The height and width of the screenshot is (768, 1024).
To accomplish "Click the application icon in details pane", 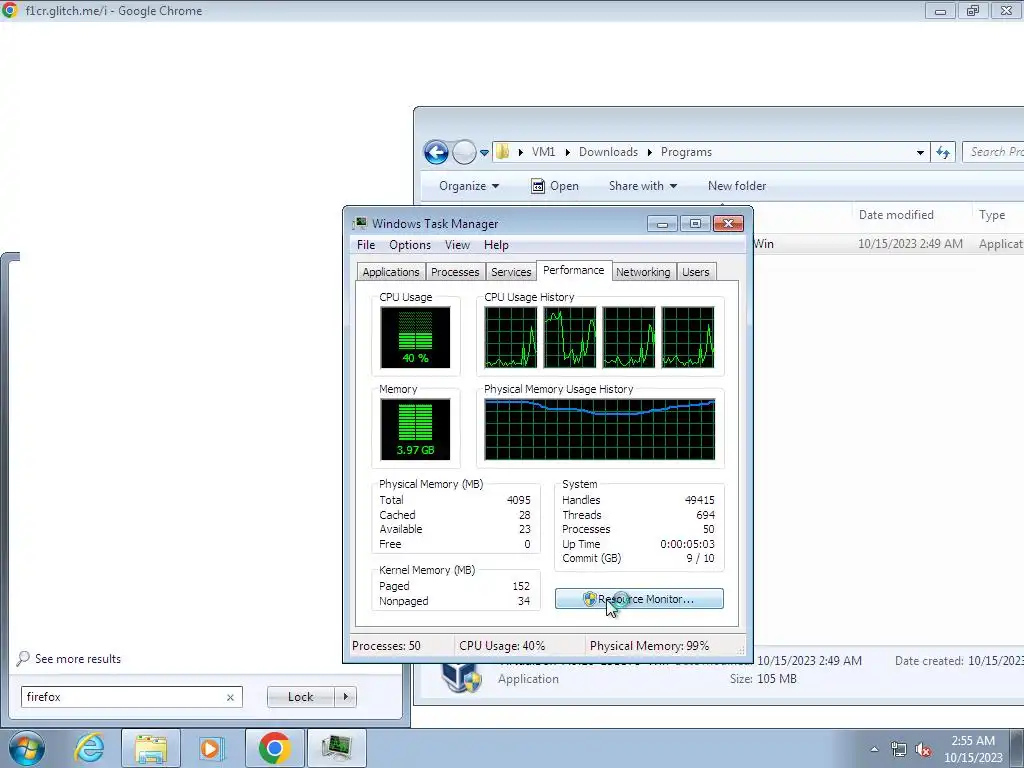I will [x=460, y=677].
